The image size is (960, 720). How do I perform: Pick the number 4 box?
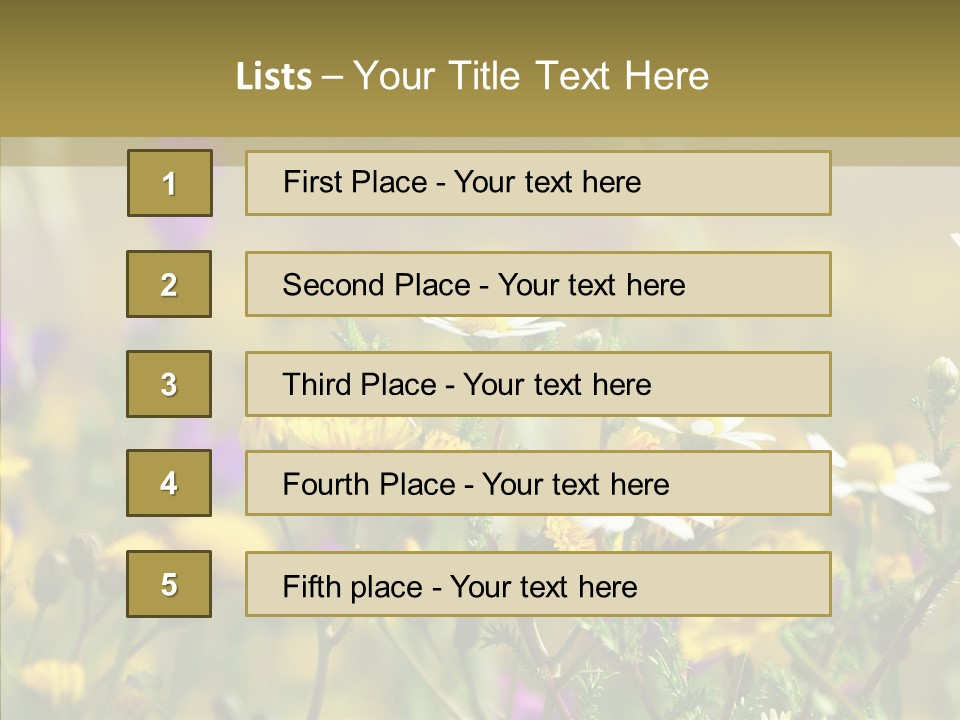(x=169, y=483)
